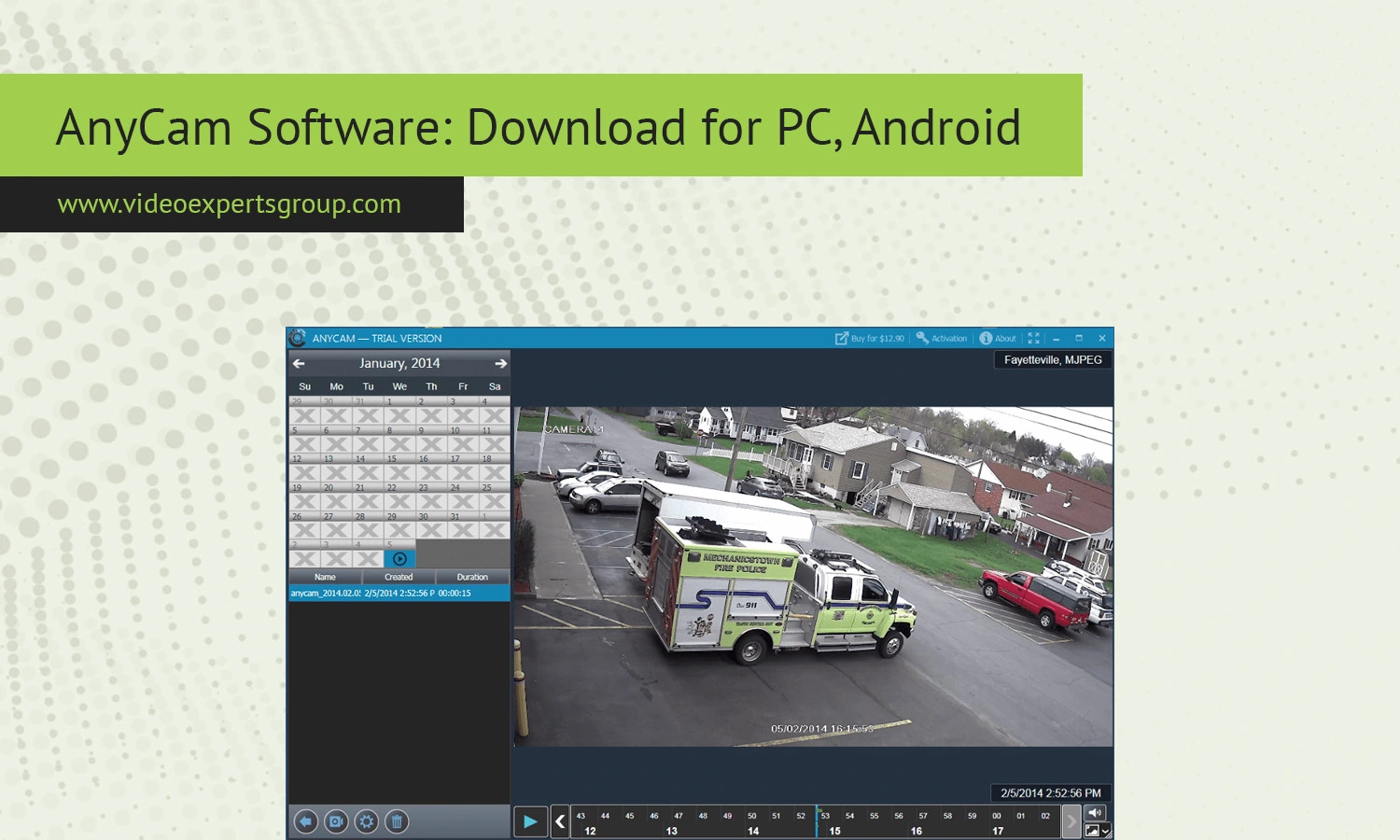Click hour 14 on the timeline
1400x840 pixels.
pos(753,831)
